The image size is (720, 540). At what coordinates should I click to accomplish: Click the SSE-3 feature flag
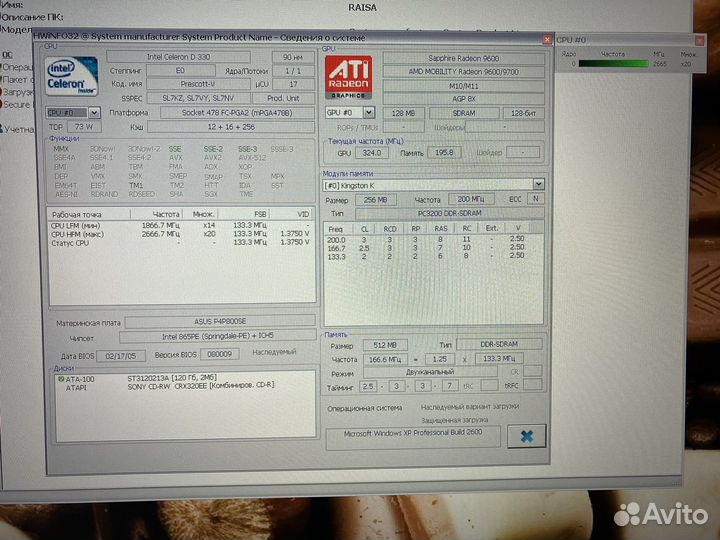[248, 149]
